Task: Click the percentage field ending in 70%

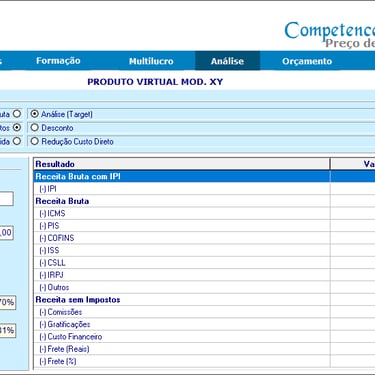Action: click(x=7, y=303)
